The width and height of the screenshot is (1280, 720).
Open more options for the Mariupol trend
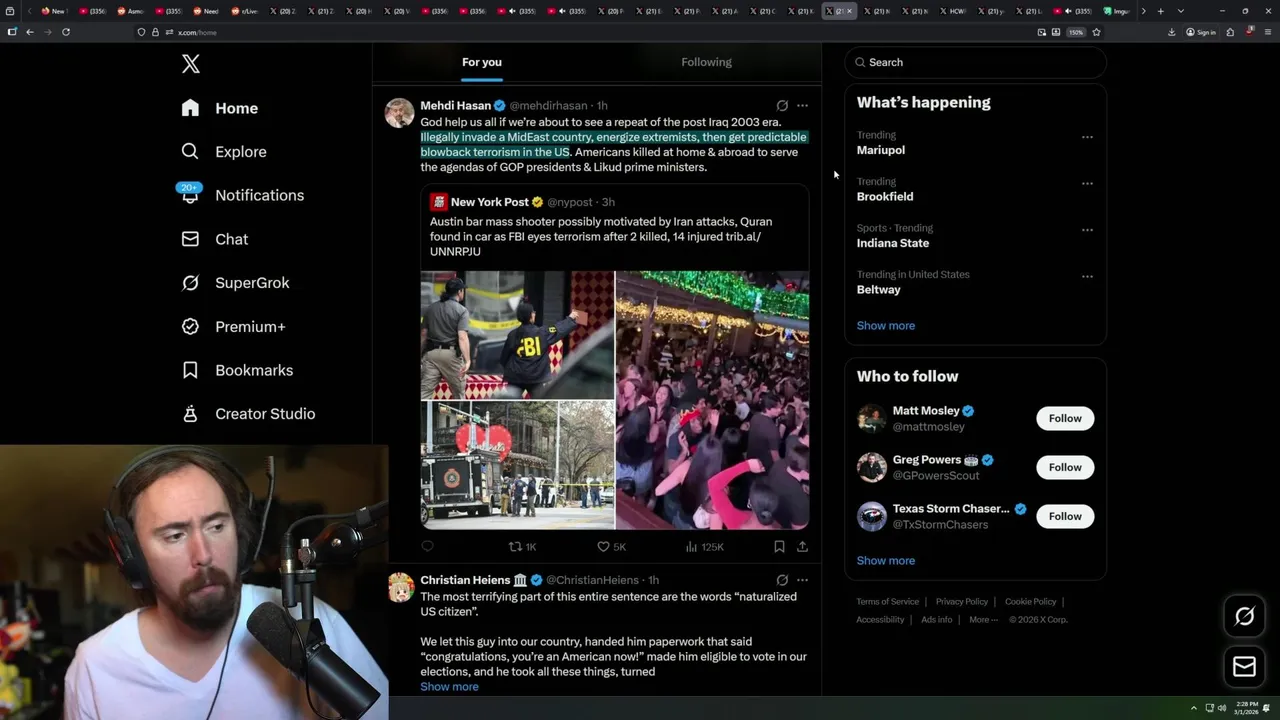1087,137
